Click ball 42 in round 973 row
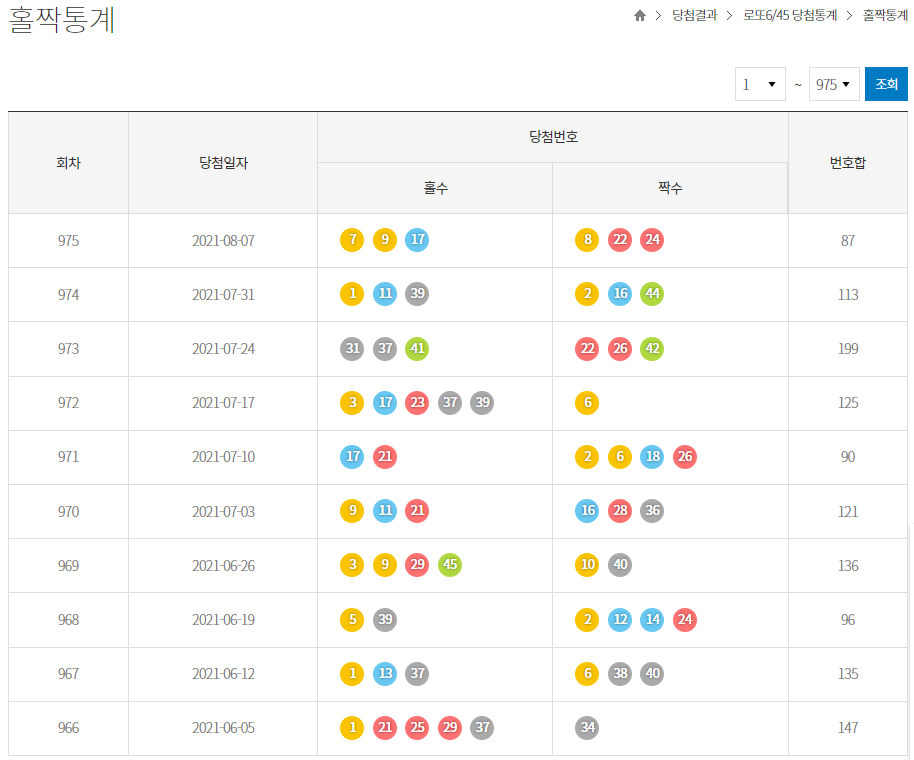The height and width of the screenshot is (760, 914). [652, 349]
